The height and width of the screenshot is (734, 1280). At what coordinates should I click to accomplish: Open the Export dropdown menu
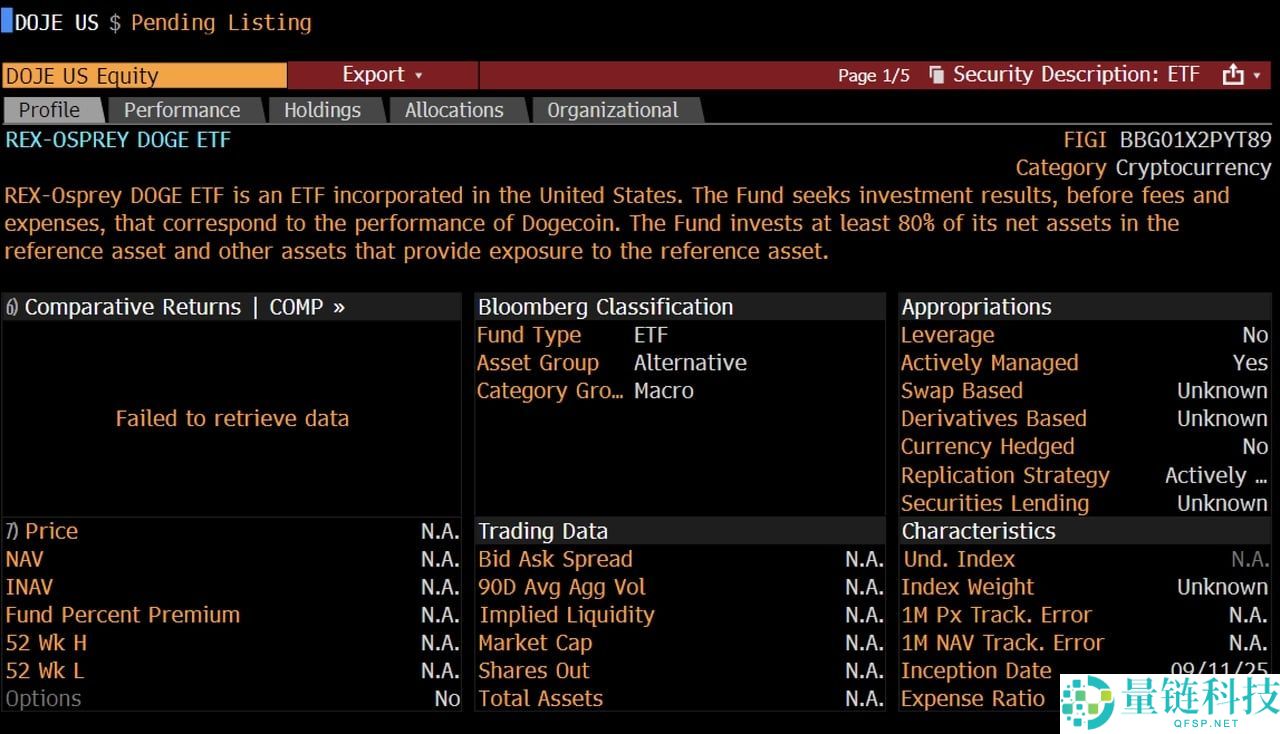pos(382,75)
